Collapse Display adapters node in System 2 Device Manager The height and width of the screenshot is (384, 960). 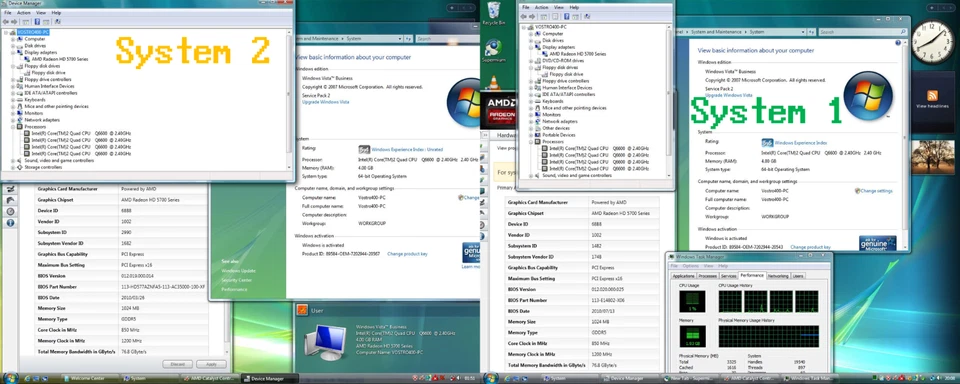pos(12,52)
